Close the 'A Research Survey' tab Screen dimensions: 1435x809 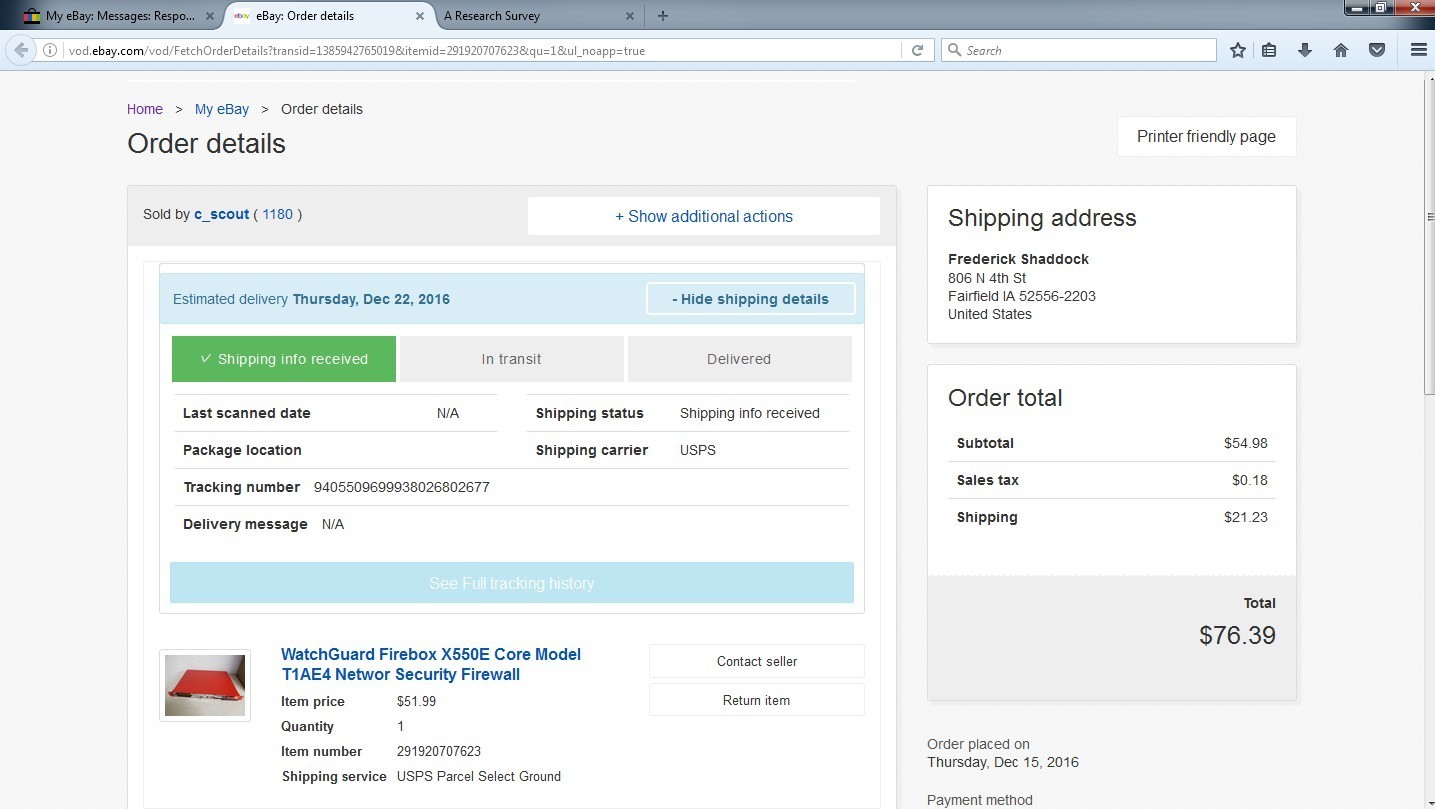coord(630,16)
